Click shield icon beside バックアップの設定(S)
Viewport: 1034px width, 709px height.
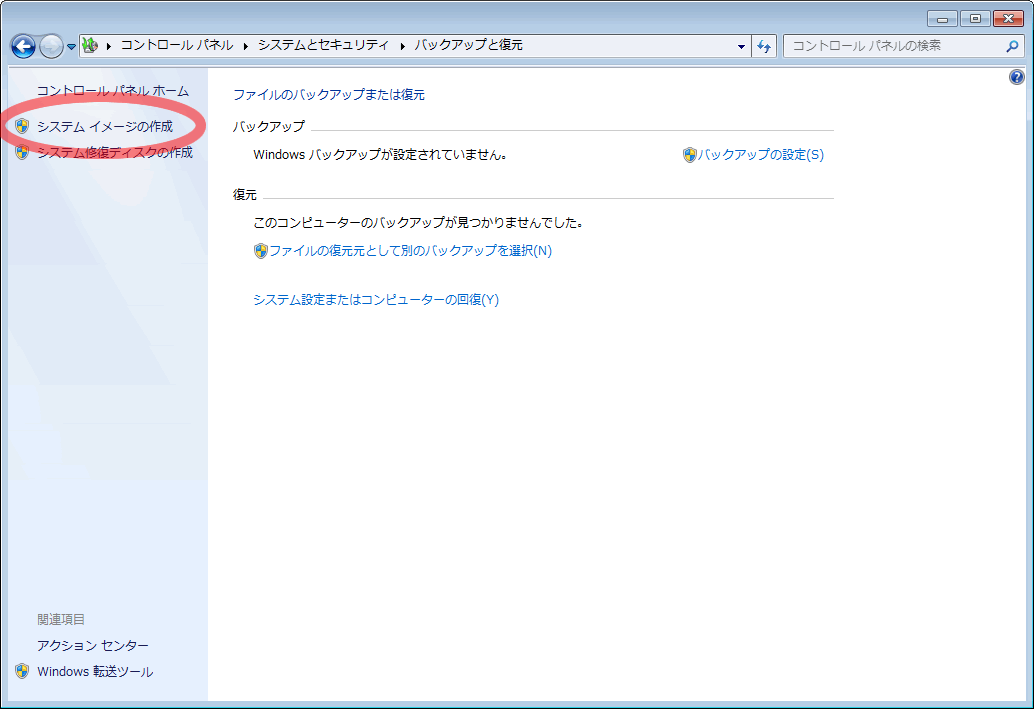690,155
